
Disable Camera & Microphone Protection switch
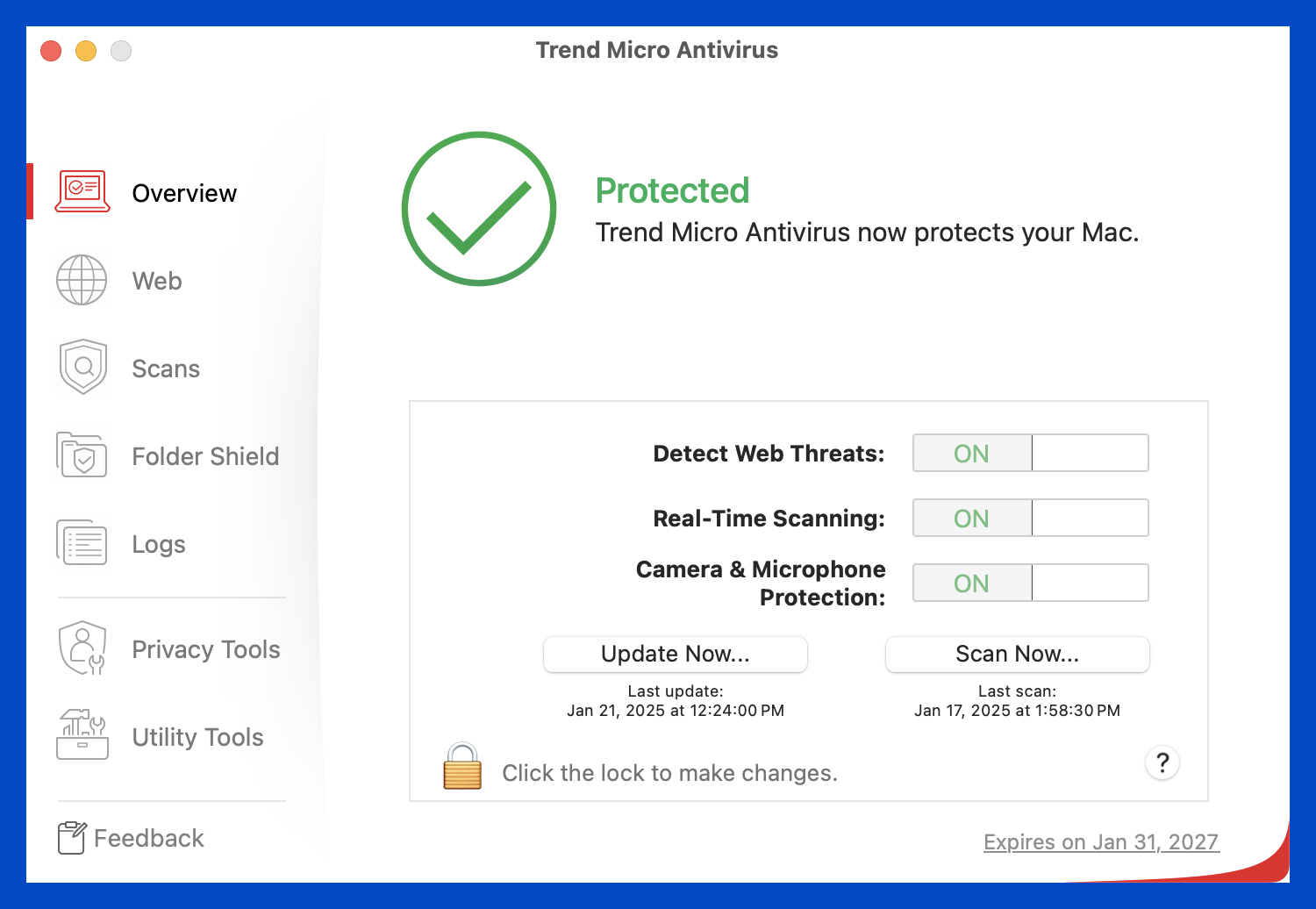pos(1030,583)
